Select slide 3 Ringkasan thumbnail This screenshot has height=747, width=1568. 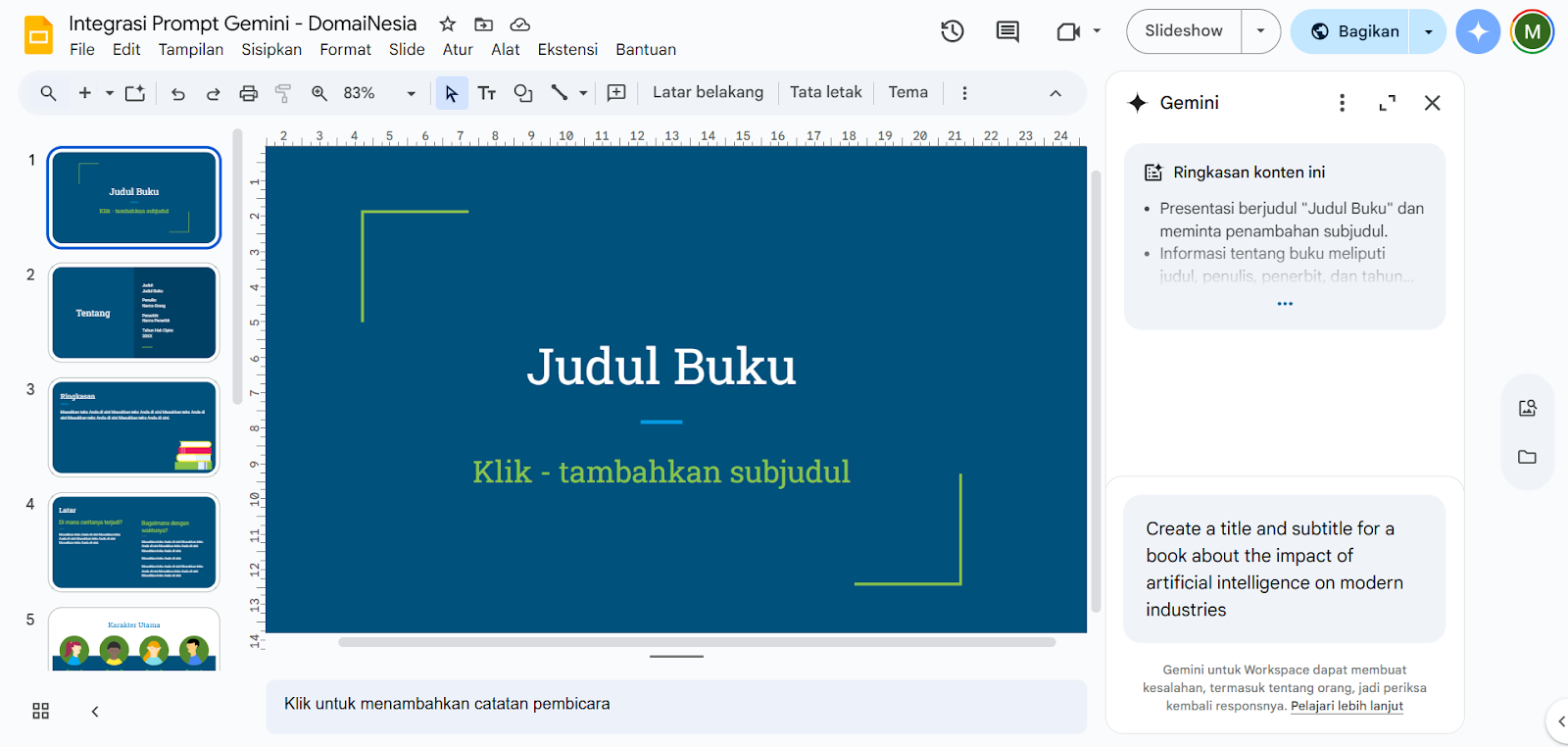pos(134,427)
